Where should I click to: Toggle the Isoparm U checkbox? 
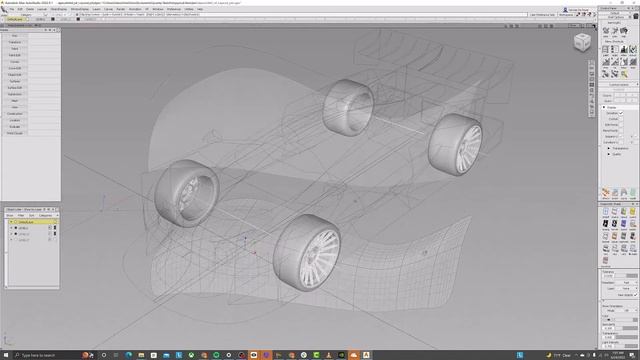tap(621, 137)
